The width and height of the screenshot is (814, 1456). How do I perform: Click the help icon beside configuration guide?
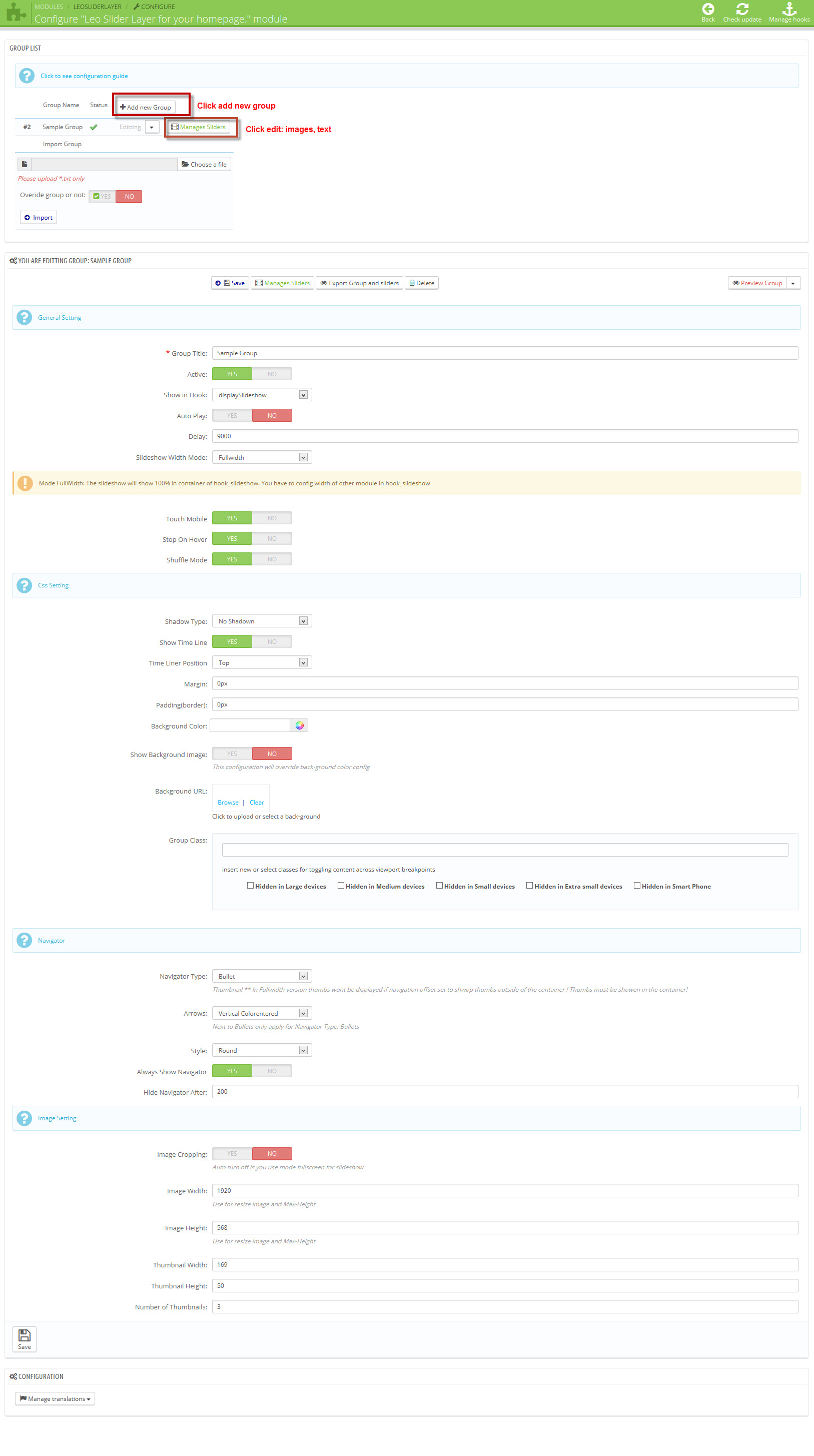click(27, 76)
